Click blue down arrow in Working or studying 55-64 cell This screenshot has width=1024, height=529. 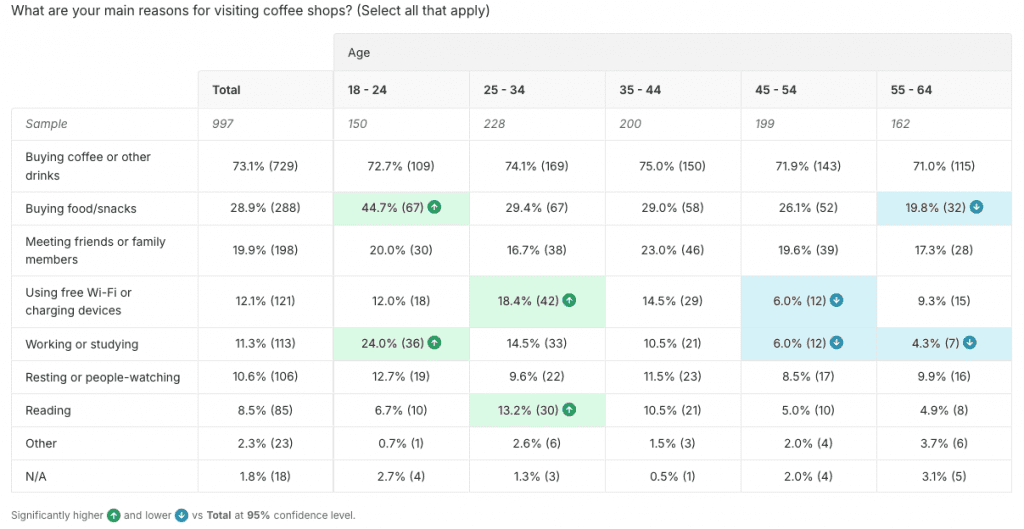tap(968, 343)
